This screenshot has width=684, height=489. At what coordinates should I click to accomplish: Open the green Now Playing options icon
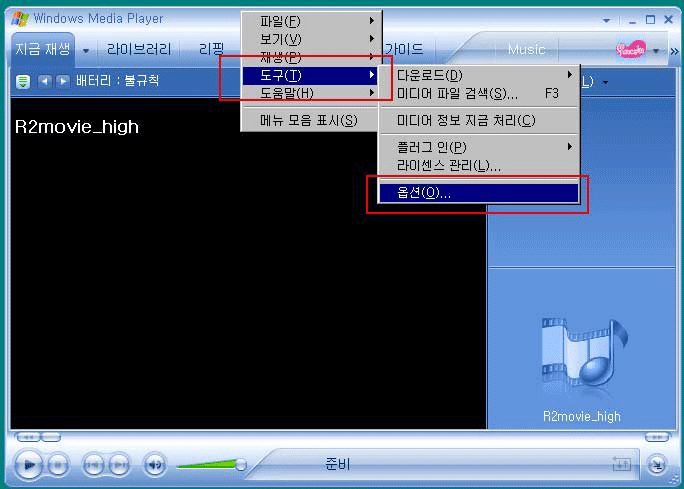tap(23, 82)
